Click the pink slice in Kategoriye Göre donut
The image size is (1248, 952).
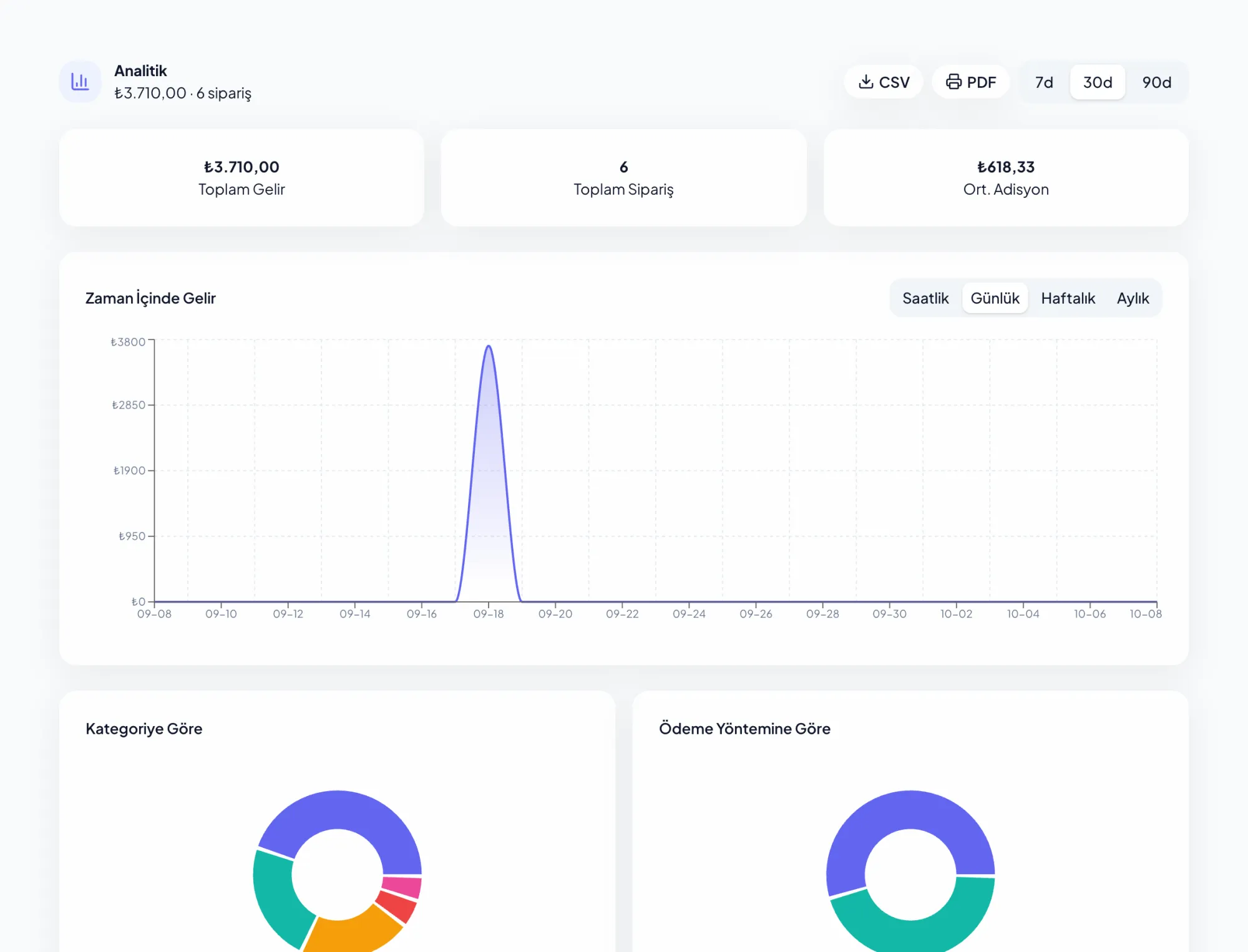coord(403,886)
